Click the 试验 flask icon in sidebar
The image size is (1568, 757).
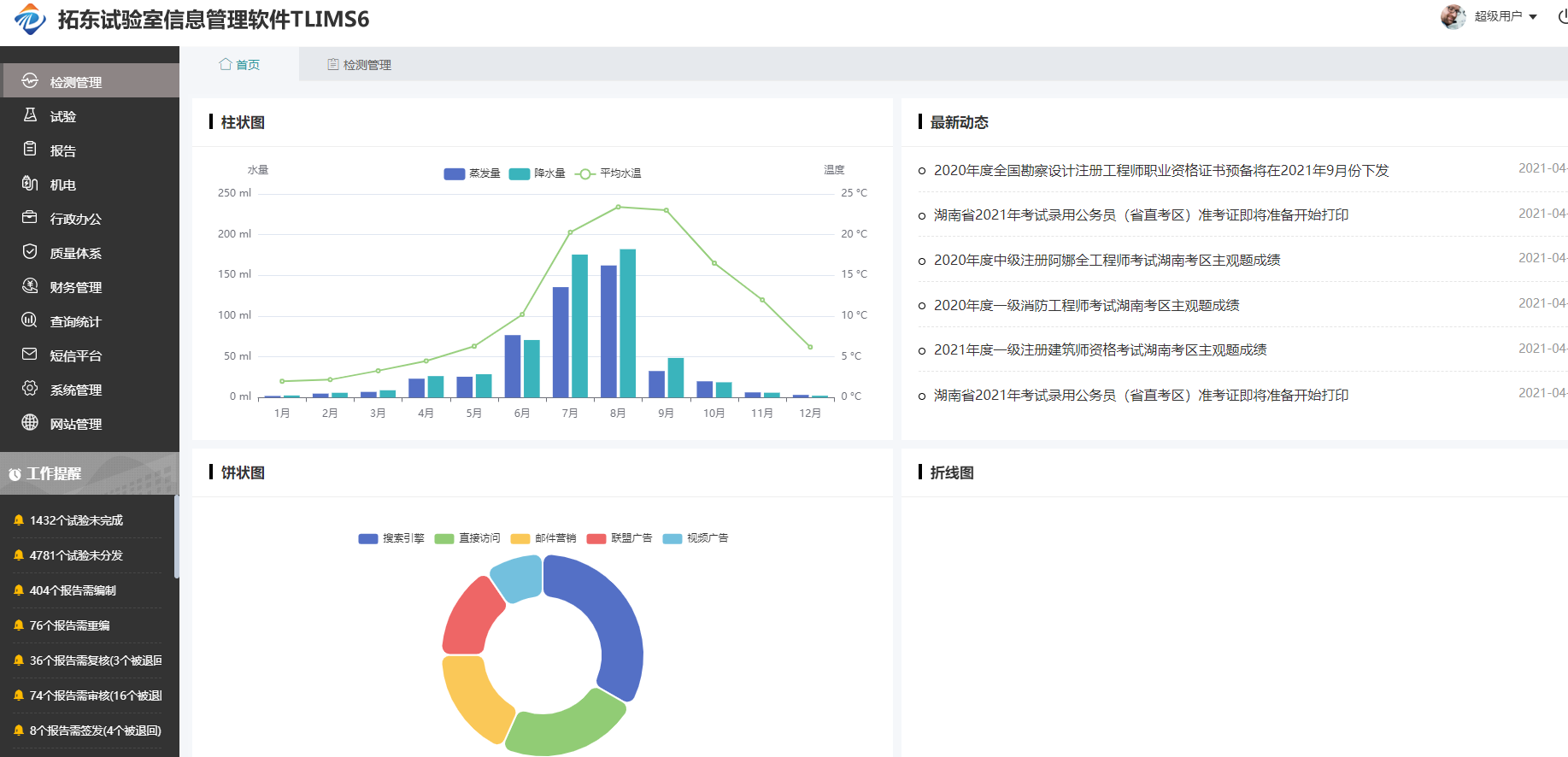30,115
